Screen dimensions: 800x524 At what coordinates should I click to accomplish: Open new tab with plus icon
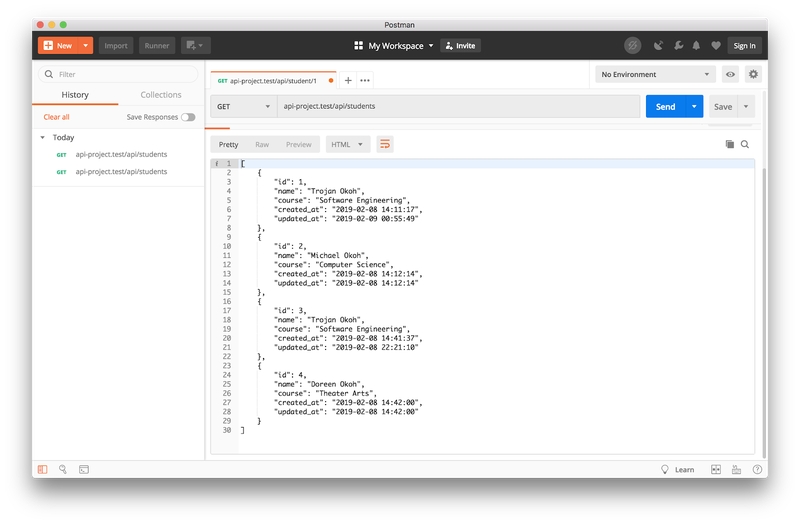point(348,80)
